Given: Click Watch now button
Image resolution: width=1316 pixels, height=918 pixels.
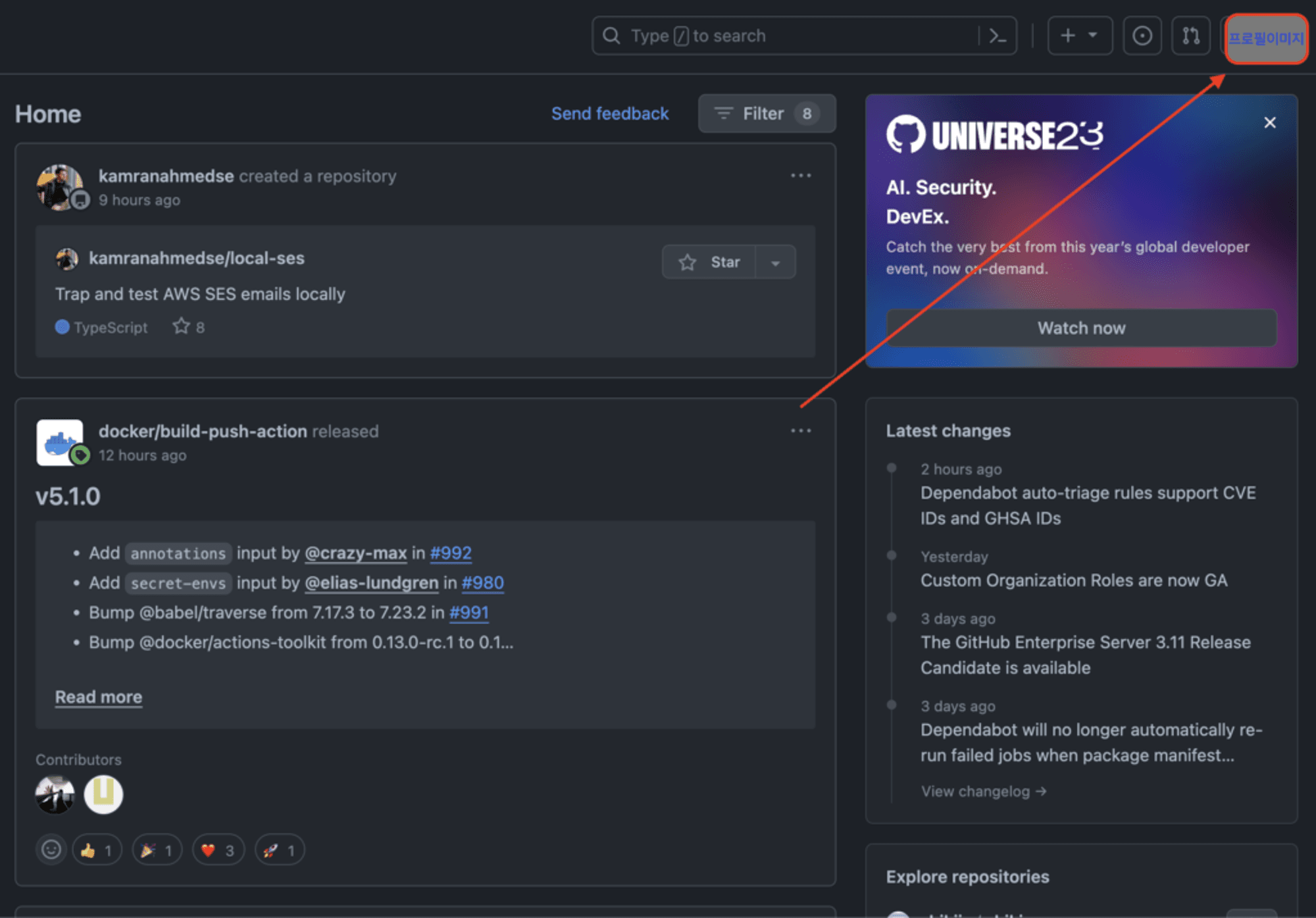Looking at the screenshot, I should point(1081,328).
